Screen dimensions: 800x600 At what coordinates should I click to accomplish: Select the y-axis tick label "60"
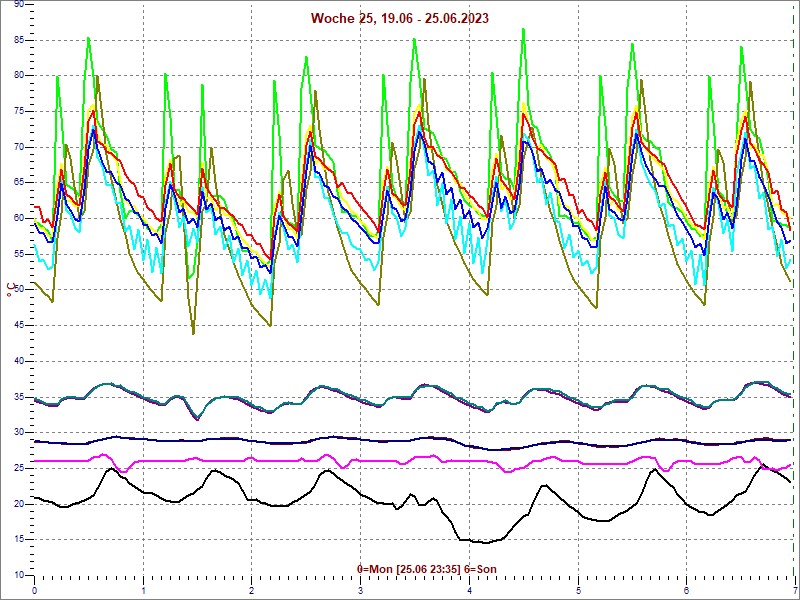(x=18, y=218)
